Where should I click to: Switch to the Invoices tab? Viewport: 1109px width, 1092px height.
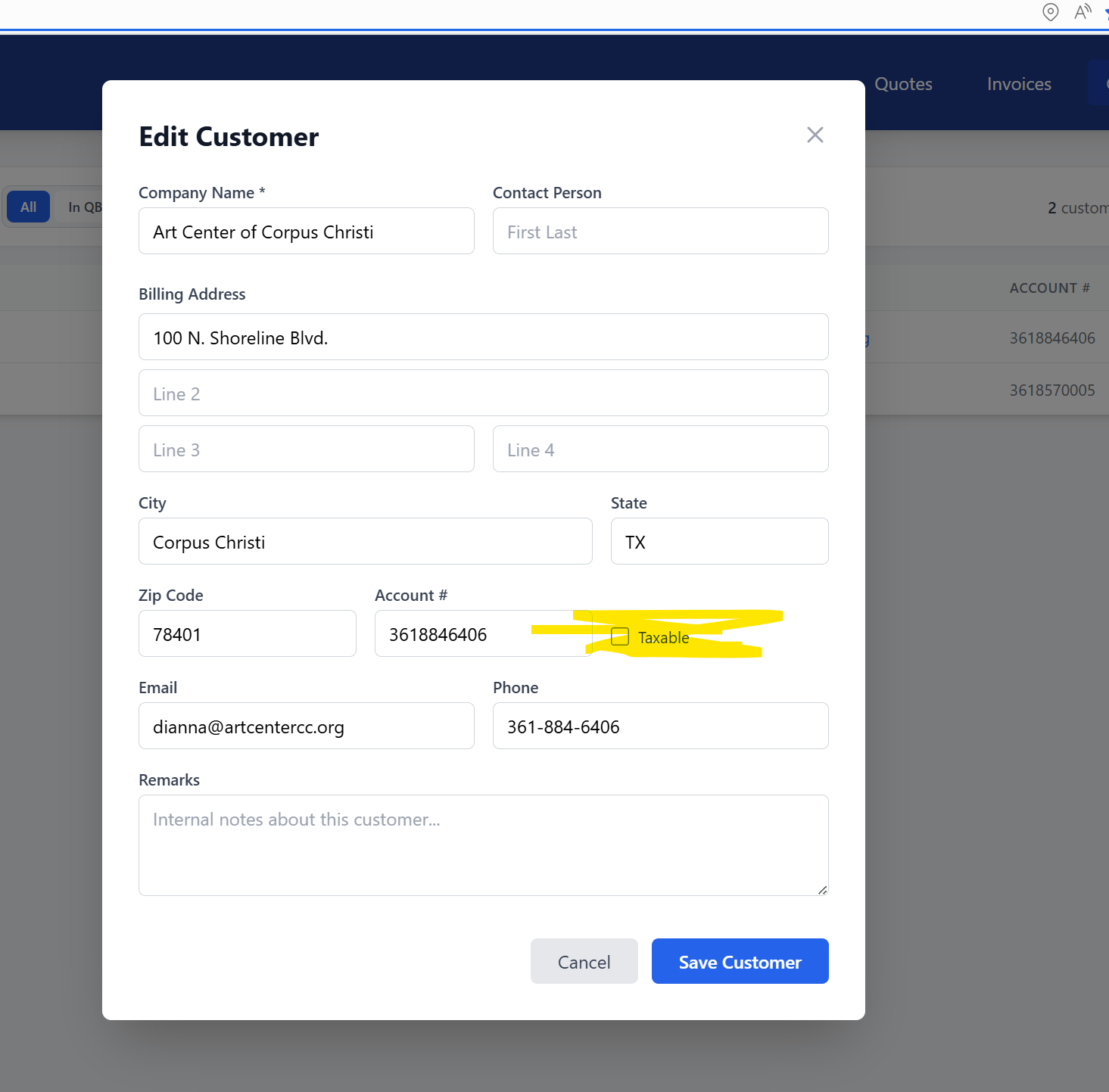1018,84
